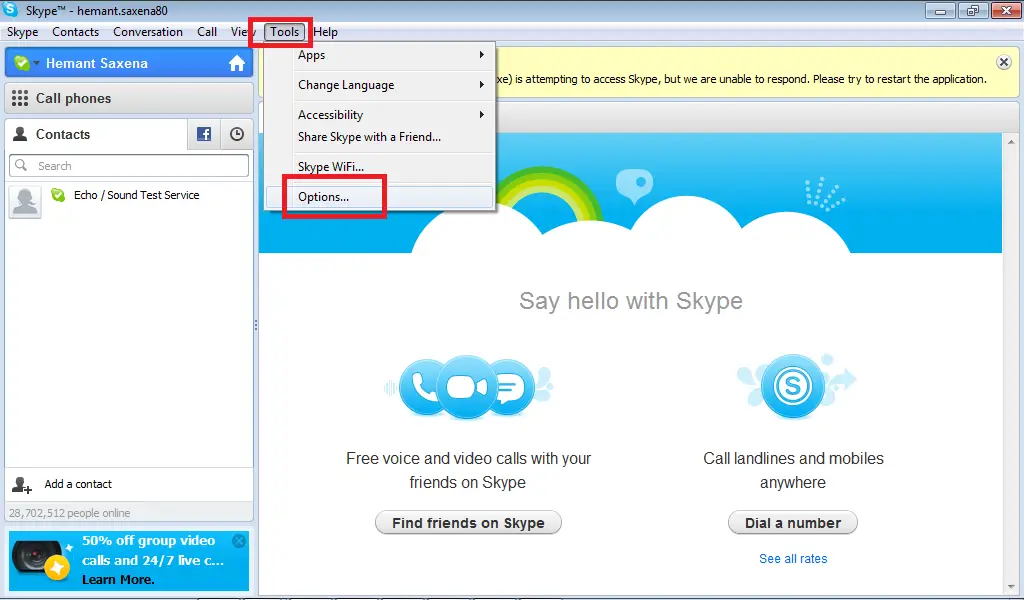The height and width of the screenshot is (600, 1024).
Task: Click the Hemant Saxena profile name
Action: coord(97,63)
